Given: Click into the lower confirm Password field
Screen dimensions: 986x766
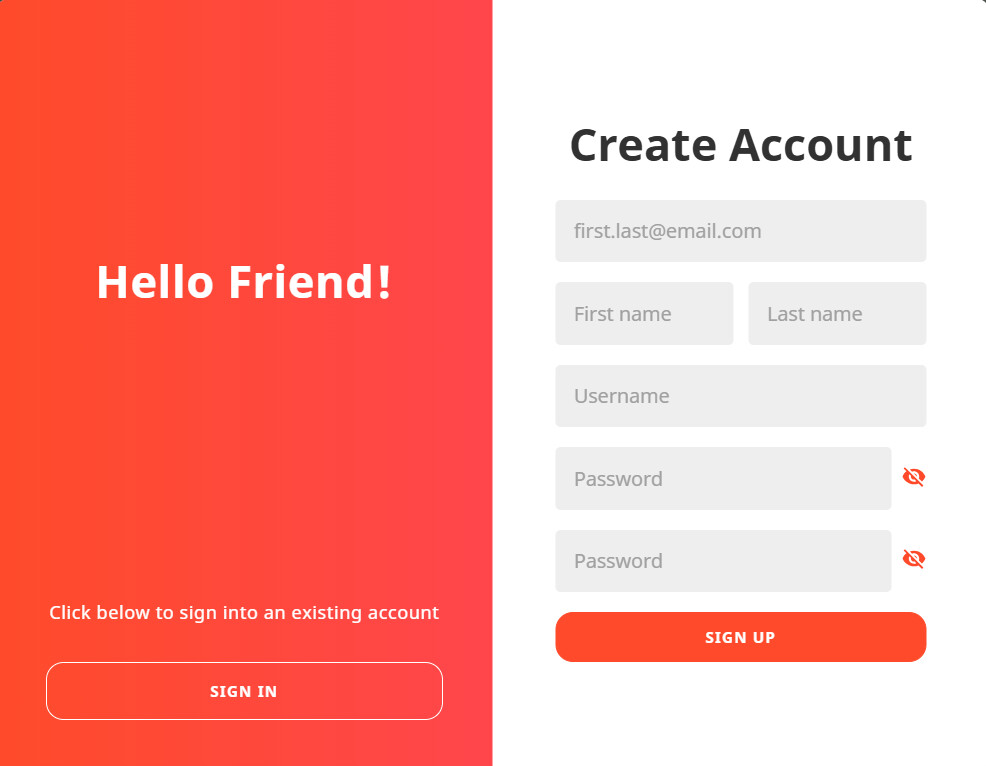Looking at the screenshot, I should [x=722, y=561].
